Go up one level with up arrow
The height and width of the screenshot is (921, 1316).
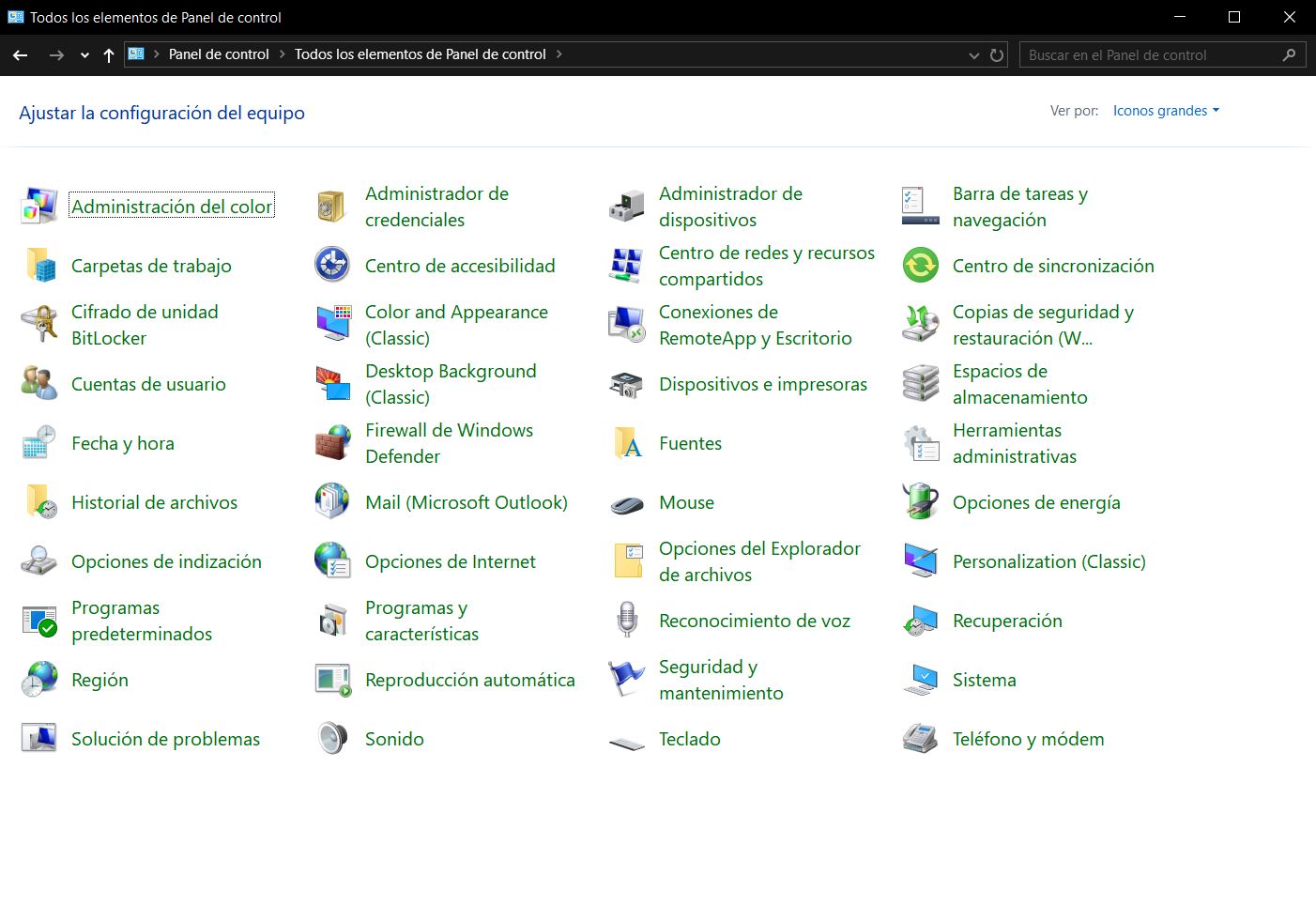109,55
